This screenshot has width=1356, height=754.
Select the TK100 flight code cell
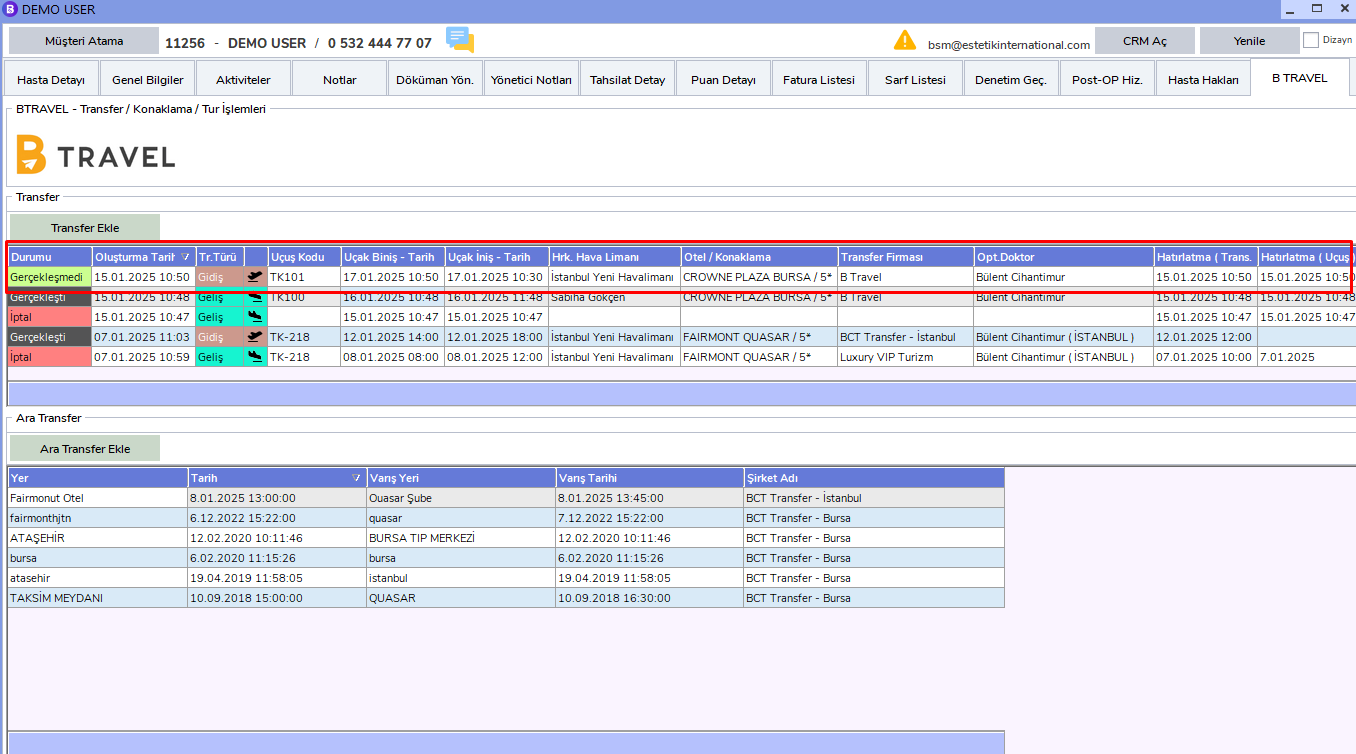304,297
